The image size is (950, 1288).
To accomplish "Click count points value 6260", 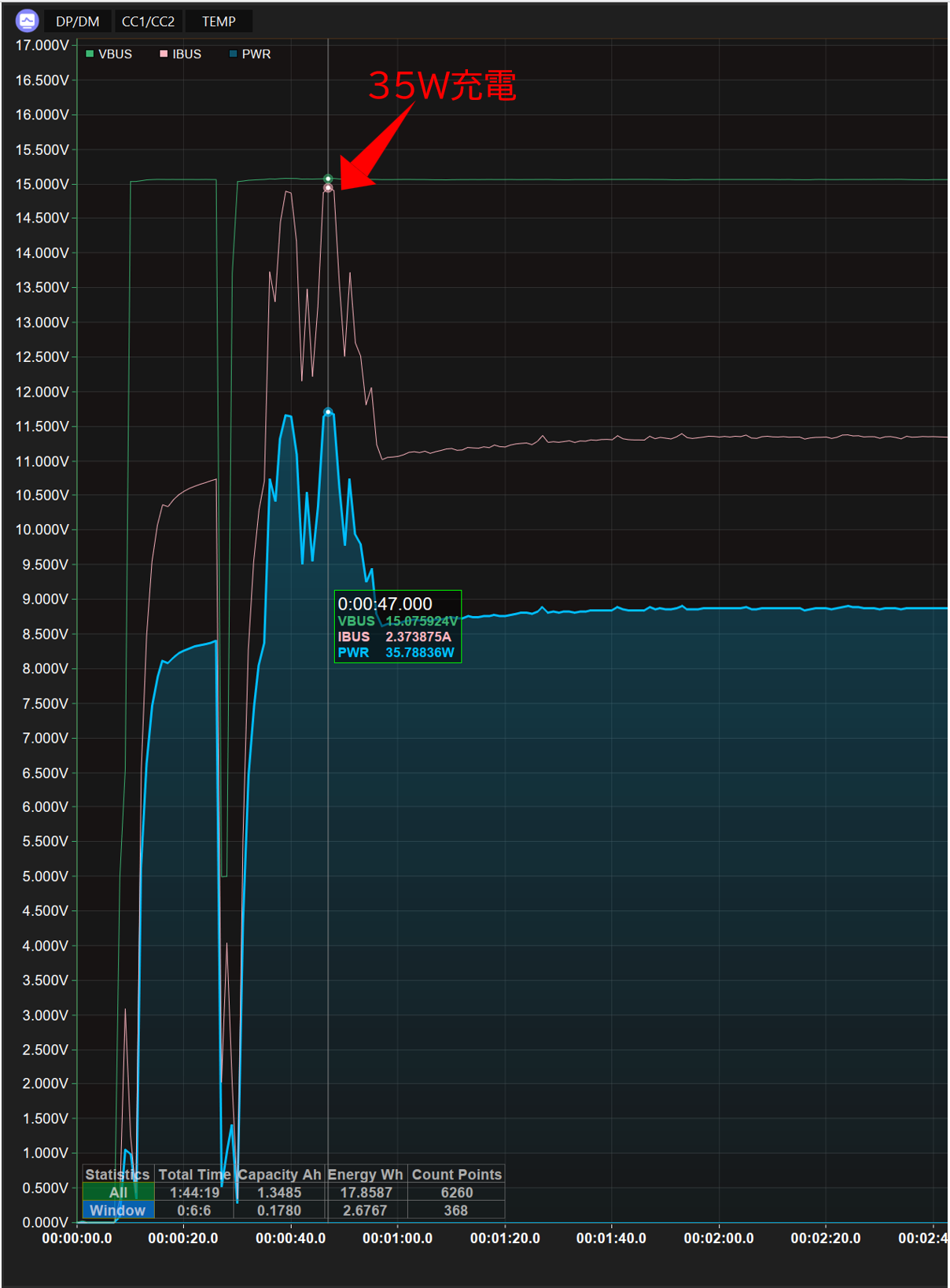I will click(457, 1192).
